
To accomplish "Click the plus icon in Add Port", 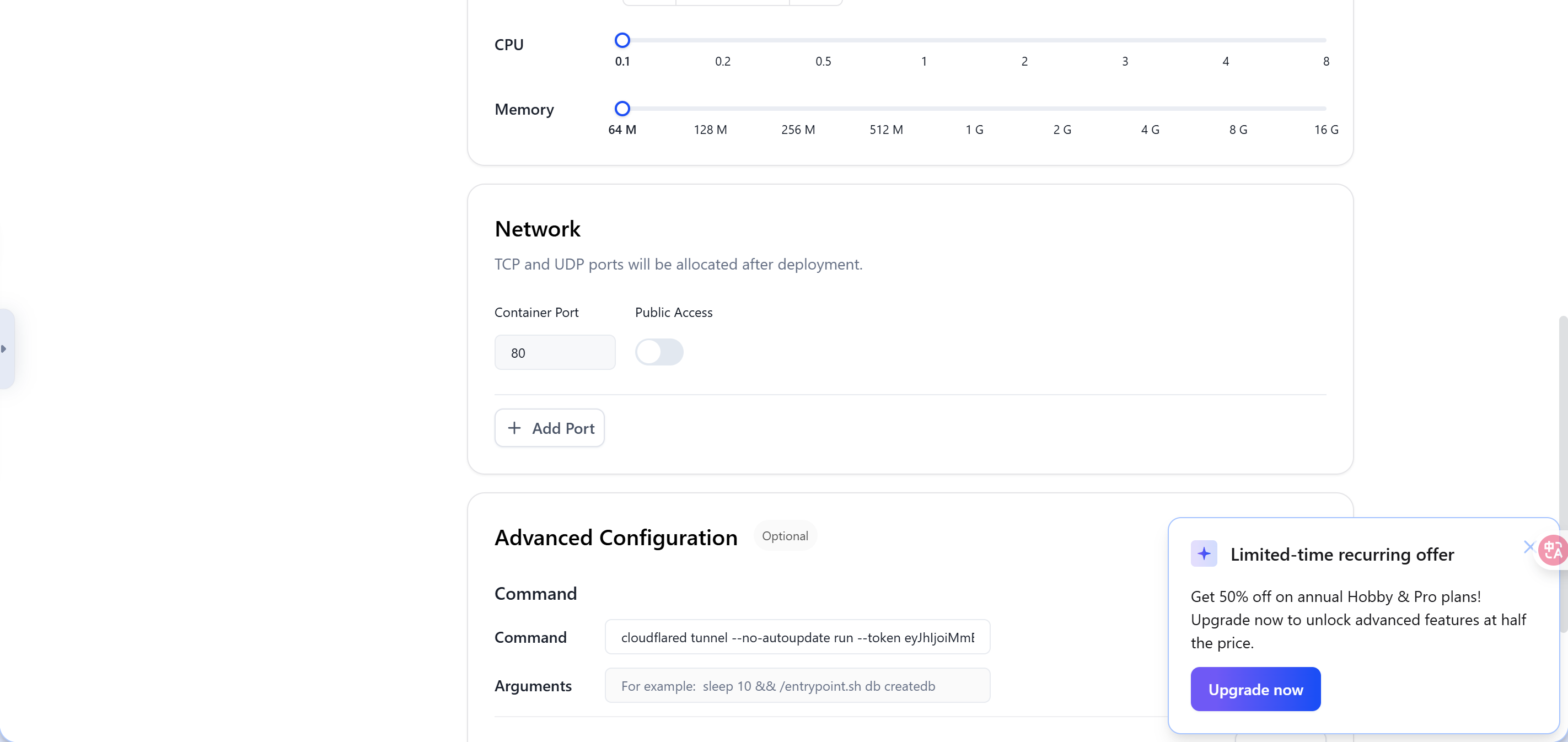I will (x=514, y=428).
